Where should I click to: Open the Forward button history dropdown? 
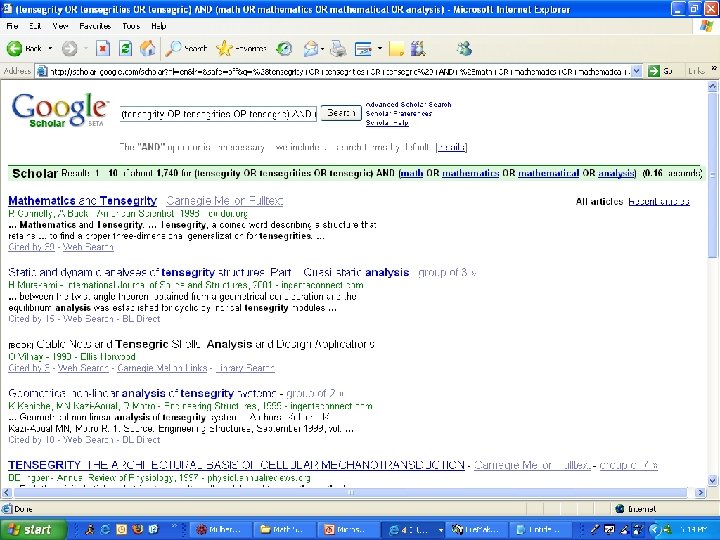coord(85,48)
